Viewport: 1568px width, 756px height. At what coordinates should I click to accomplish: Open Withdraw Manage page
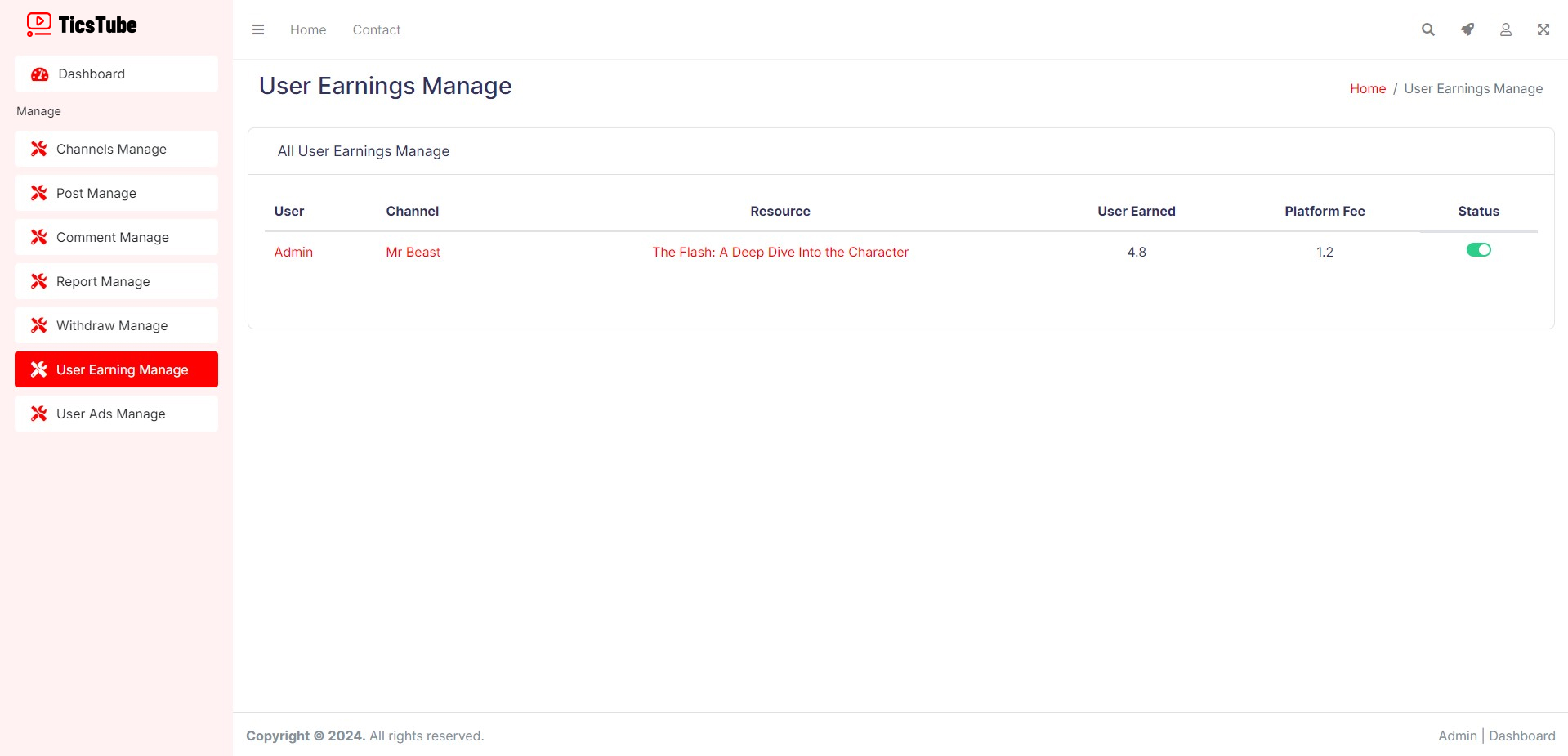pos(112,325)
